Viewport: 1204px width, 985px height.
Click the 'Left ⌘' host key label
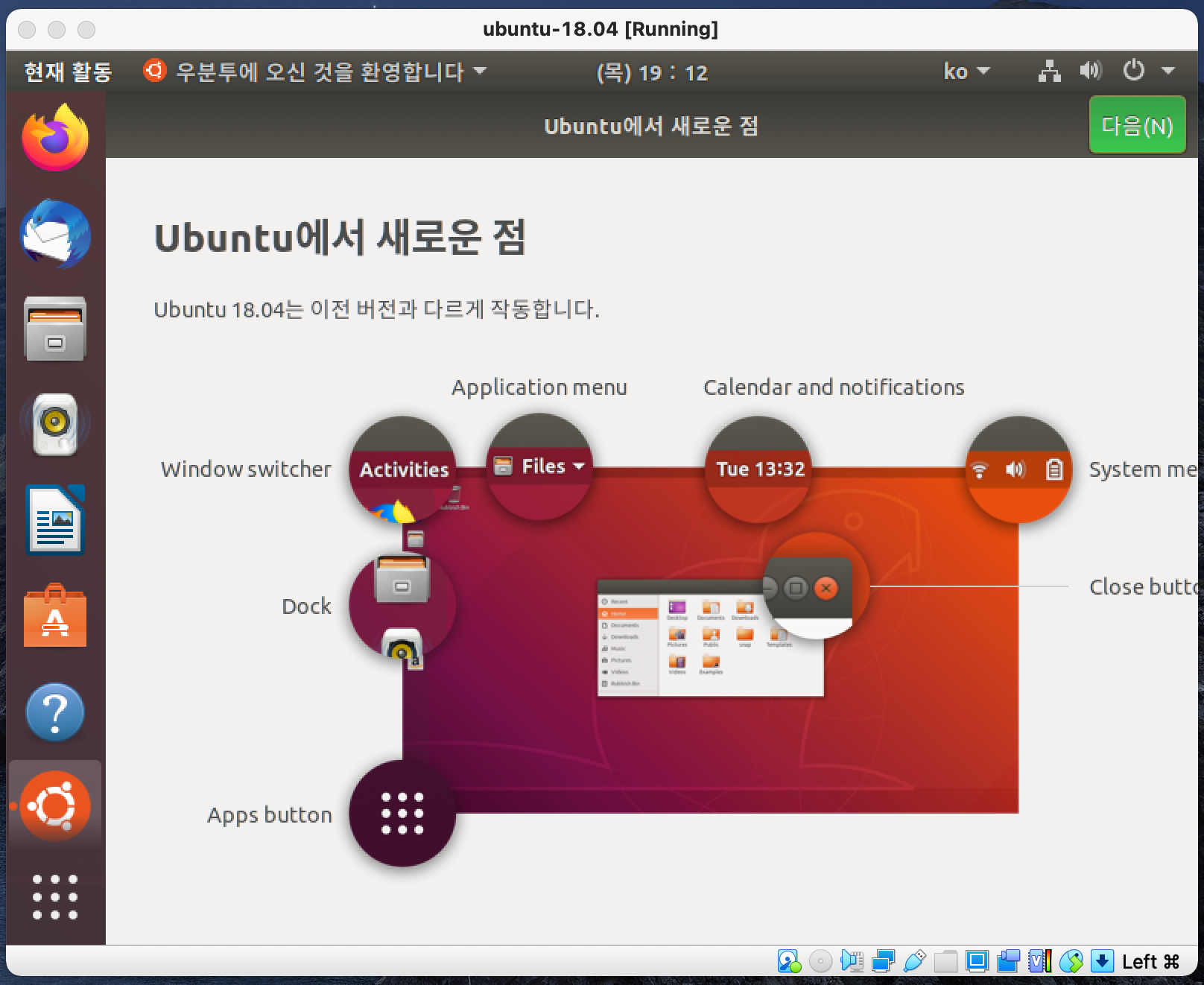click(1150, 962)
